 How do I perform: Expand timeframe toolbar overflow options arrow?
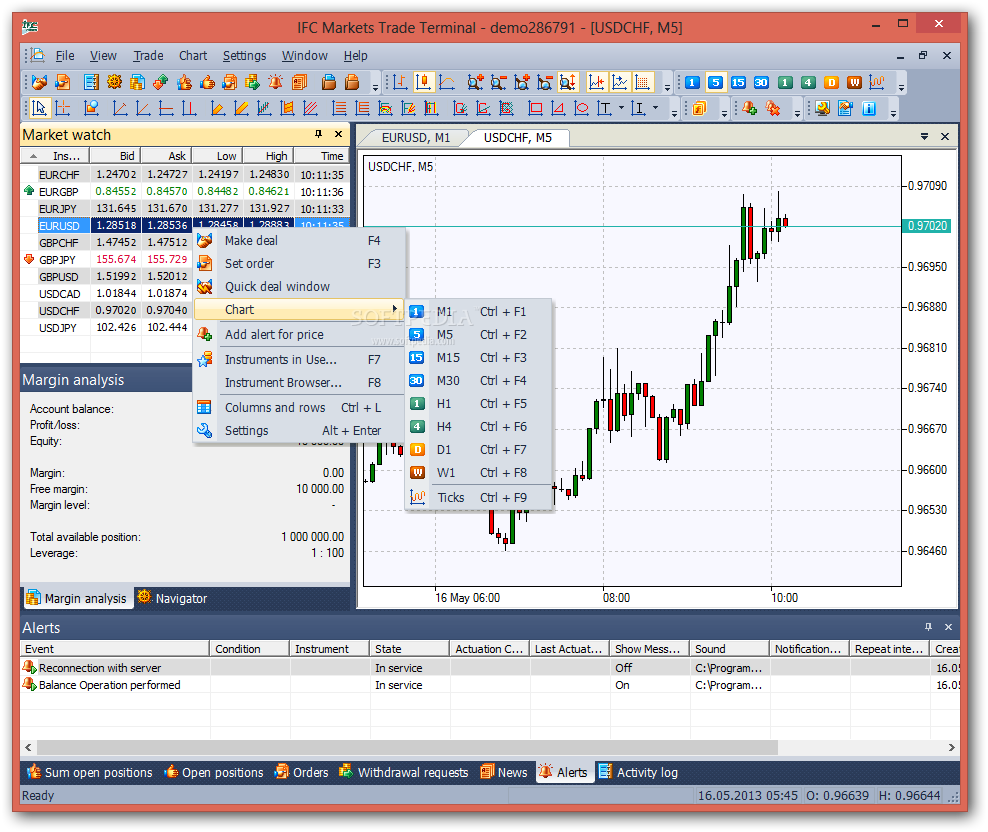901,88
